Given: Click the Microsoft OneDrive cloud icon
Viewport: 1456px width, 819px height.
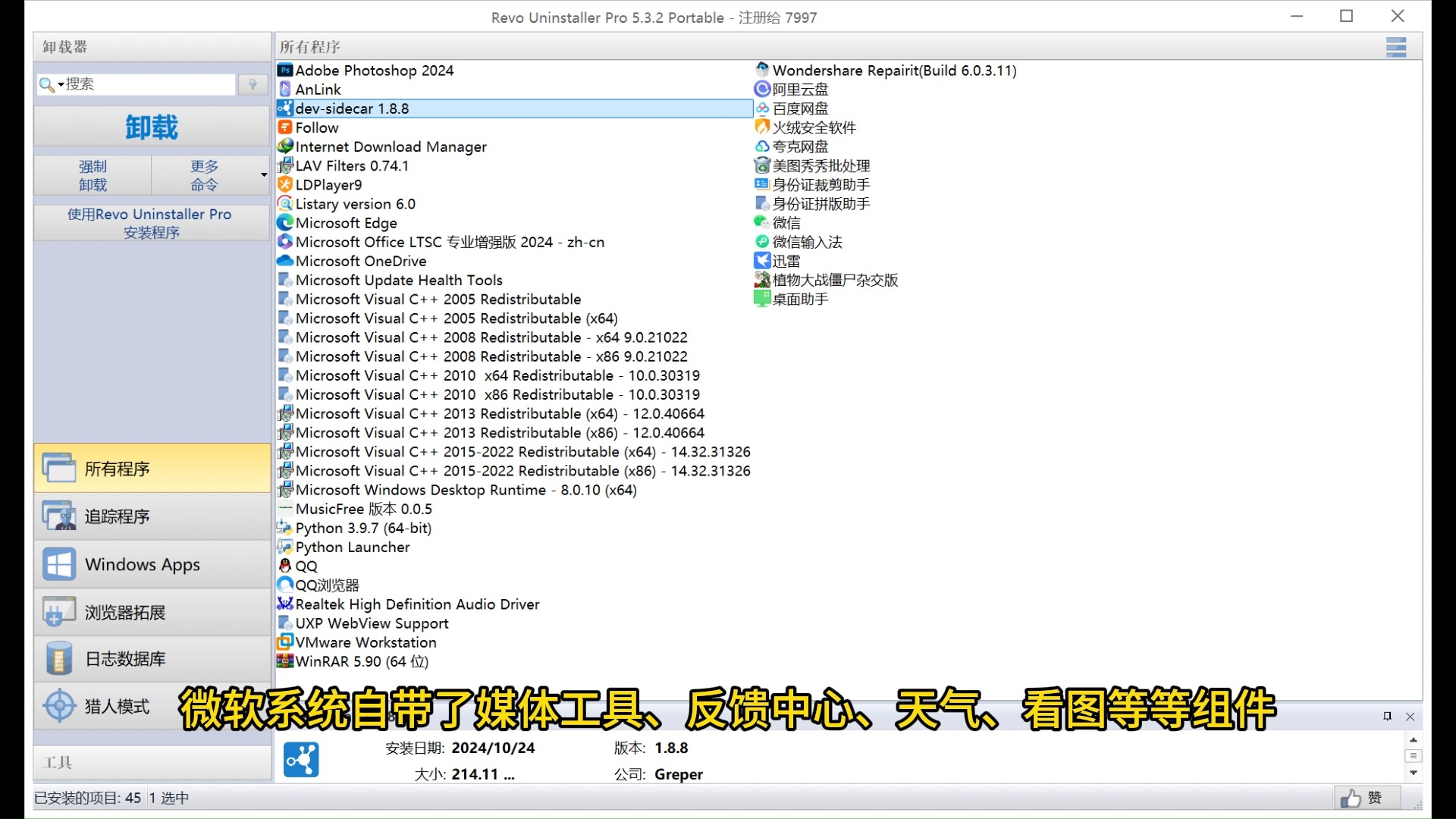Looking at the screenshot, I should tap(285, 260).
